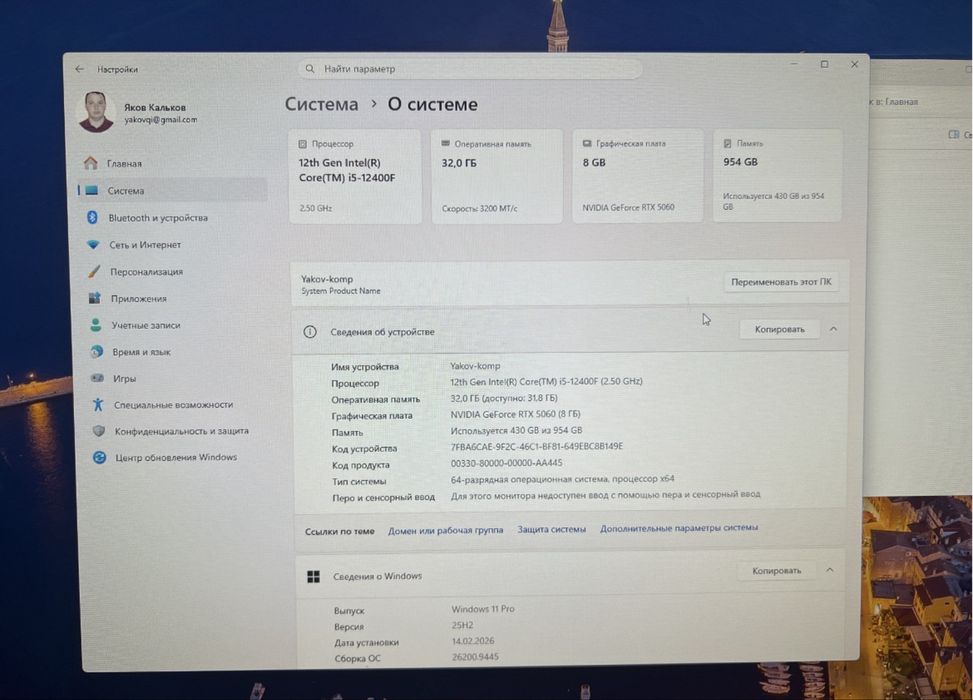This screenshot has height=700, width=973.
Task: Click the Оперативная память card icon
Action: coord(446,143)
